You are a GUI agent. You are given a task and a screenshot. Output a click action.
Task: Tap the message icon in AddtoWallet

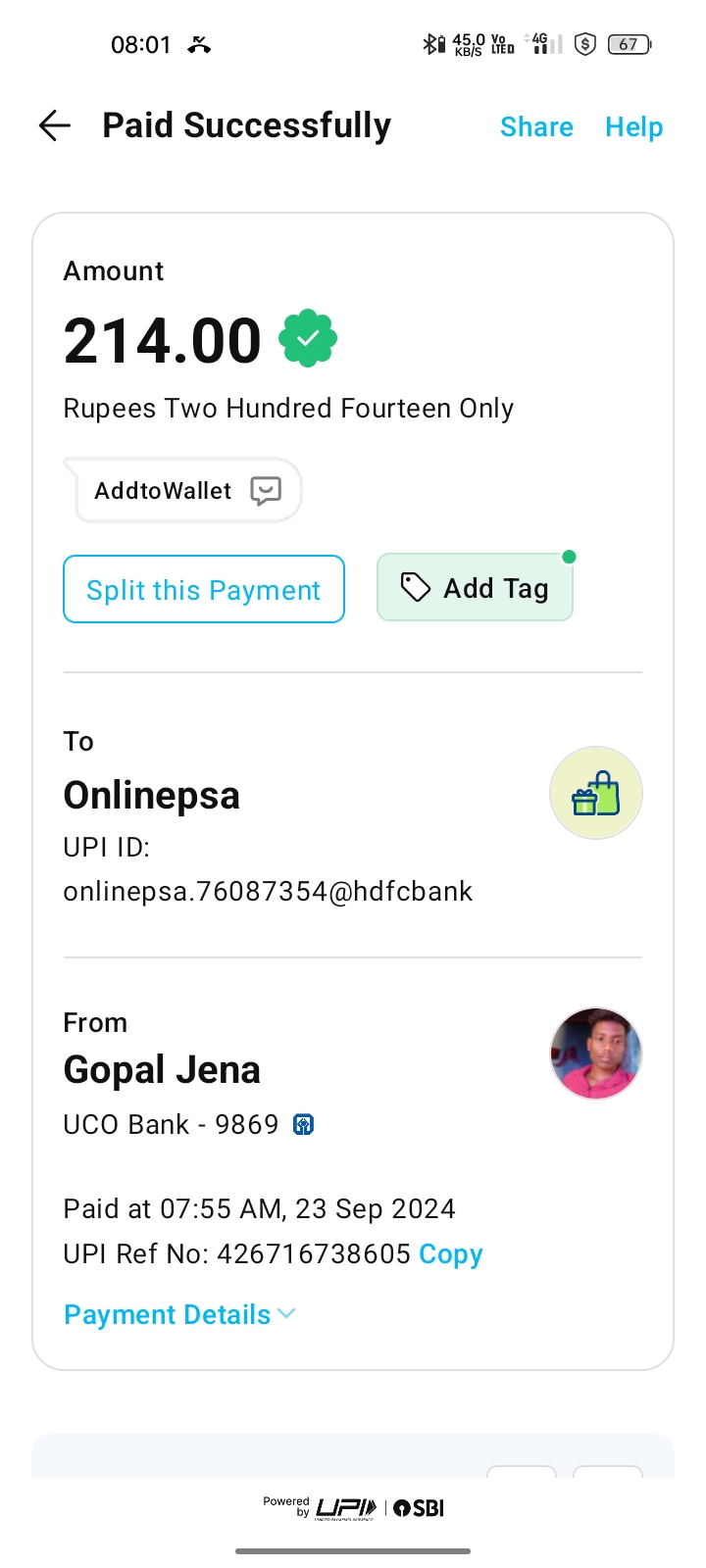266,490
